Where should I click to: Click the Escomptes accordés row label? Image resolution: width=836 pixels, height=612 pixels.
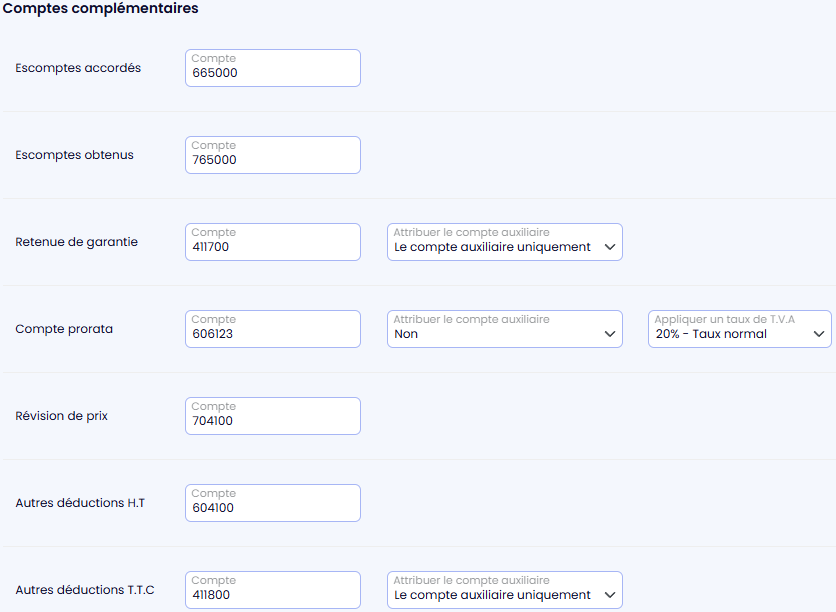(x=78, y=68)
